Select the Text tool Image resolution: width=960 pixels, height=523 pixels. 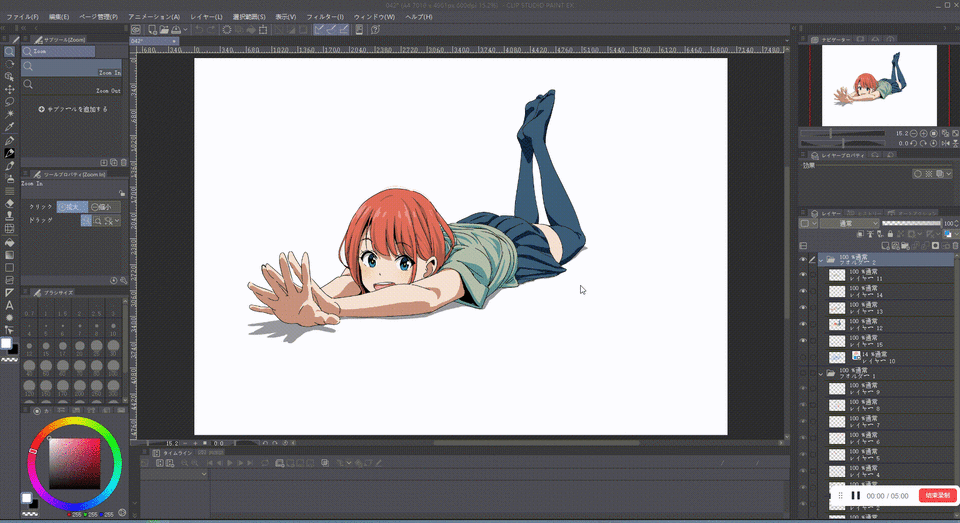click(9, 305)
